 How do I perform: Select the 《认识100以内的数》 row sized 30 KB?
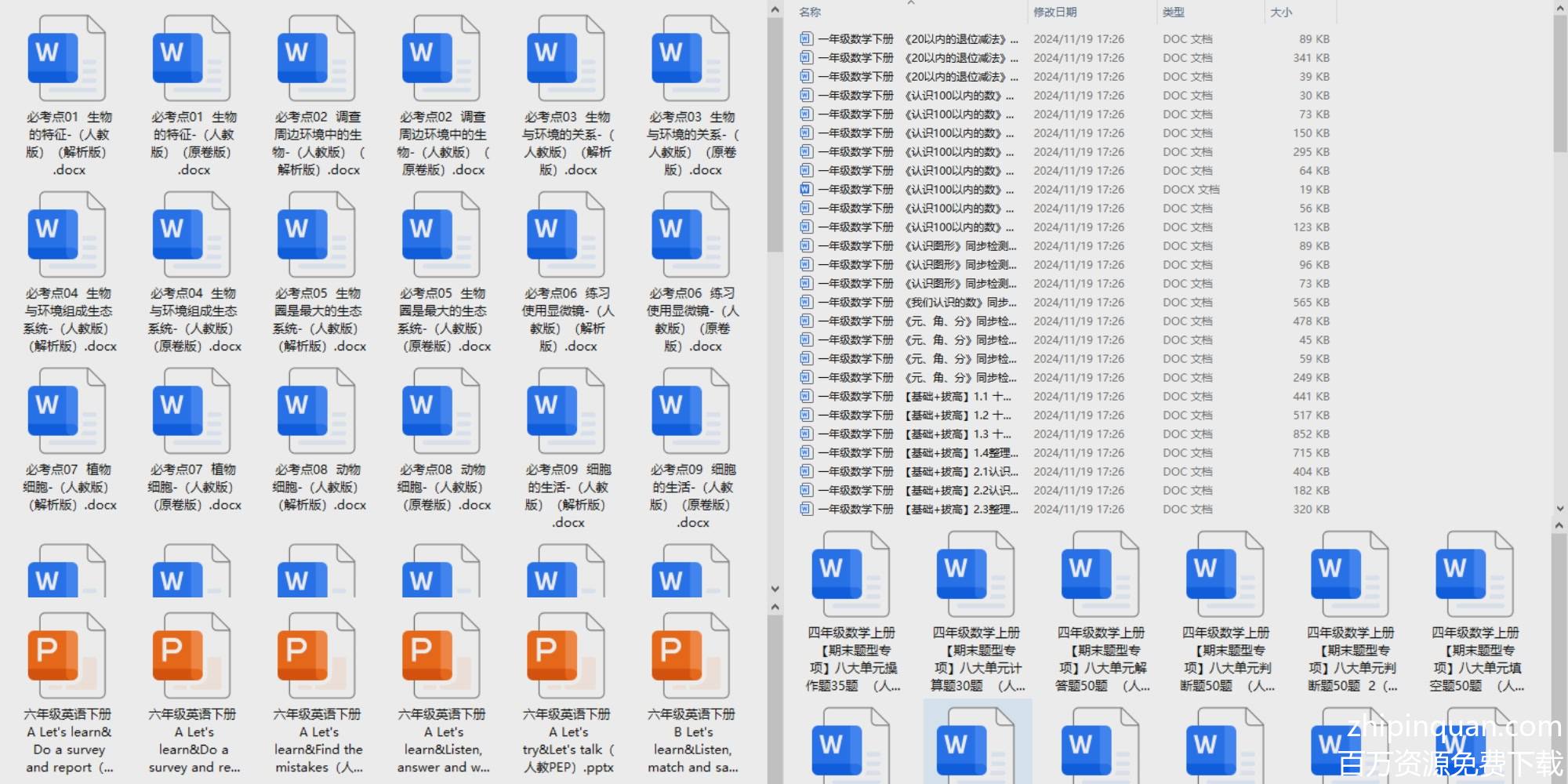[1065, 96]
